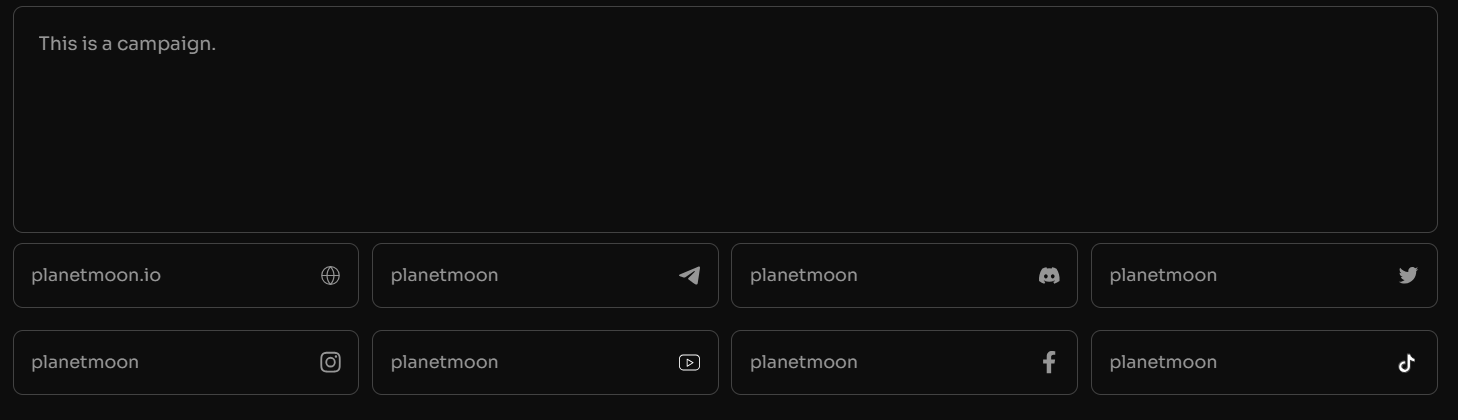Click the YouTube channel planetmoon text
Image resolution: width=1458 pixels, height=420 pixels.
point(444,363)
